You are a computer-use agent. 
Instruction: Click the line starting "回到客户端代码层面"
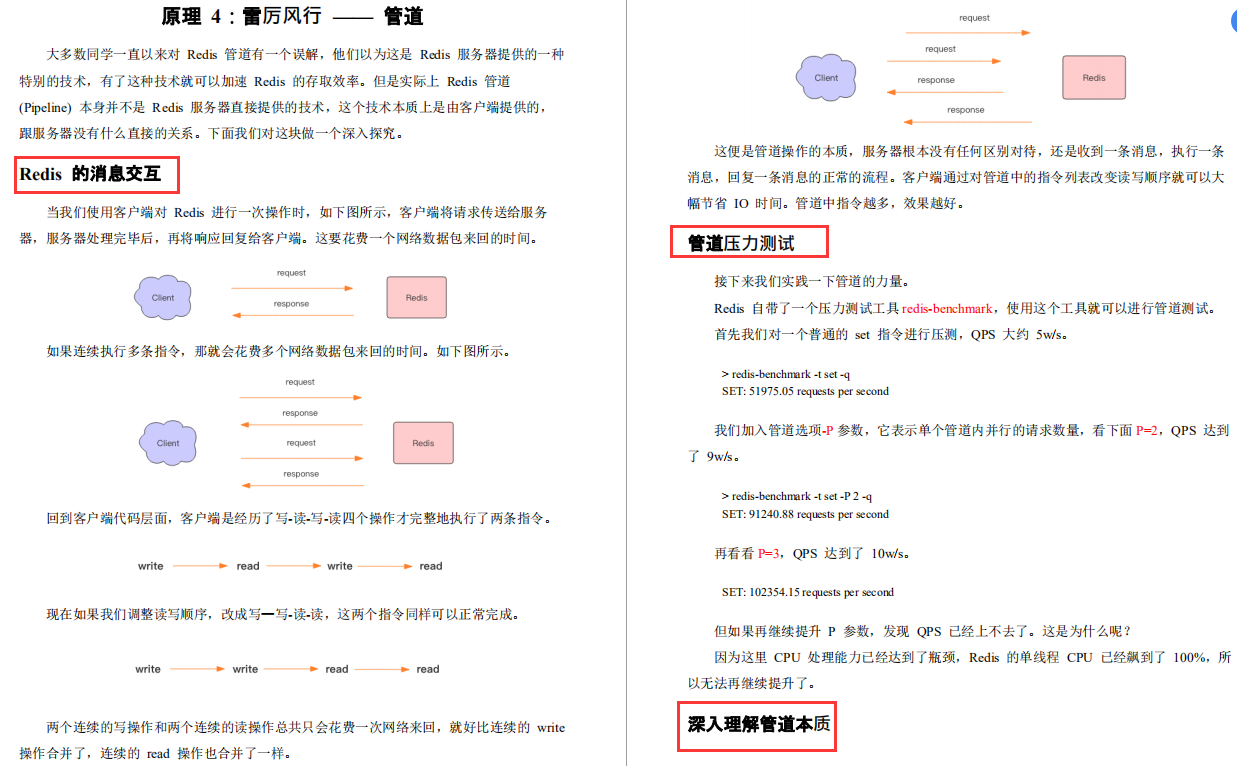tap(300, 519)
